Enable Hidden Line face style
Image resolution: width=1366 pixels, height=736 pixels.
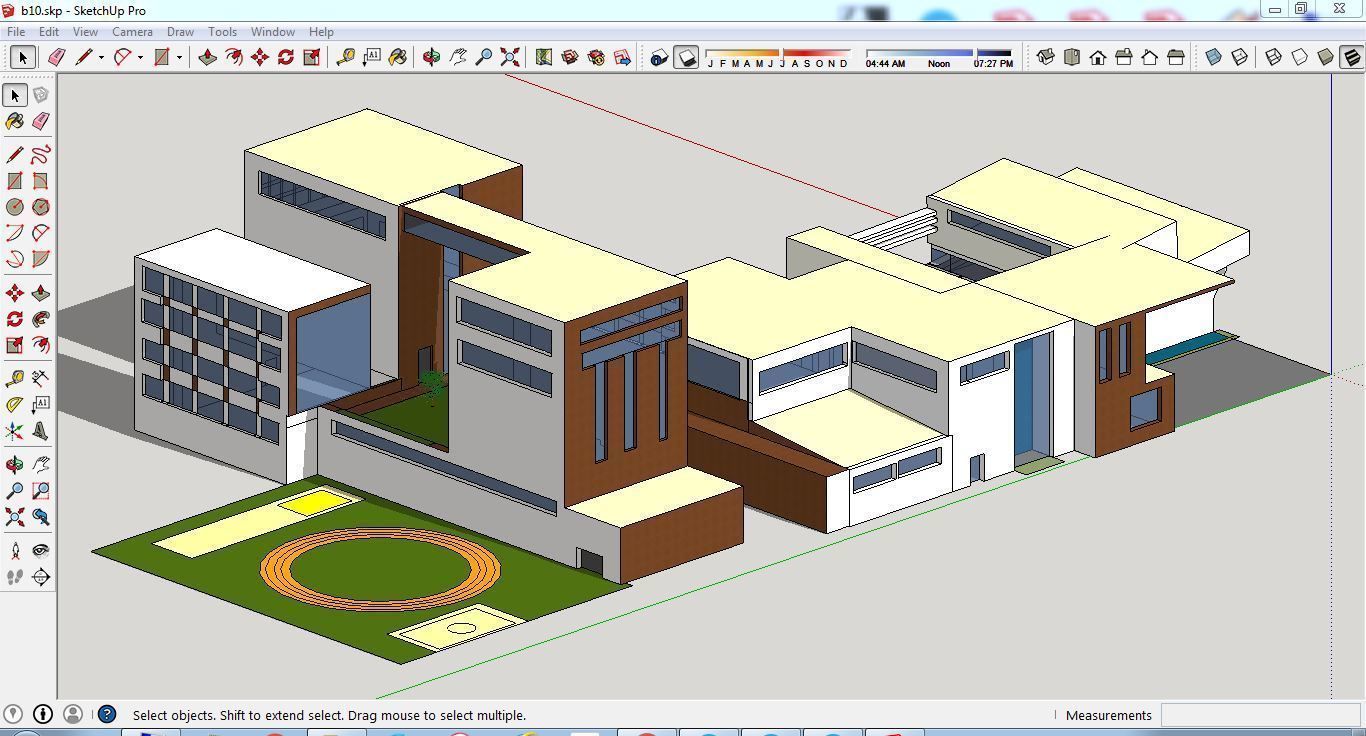[x=1299, y=57]
